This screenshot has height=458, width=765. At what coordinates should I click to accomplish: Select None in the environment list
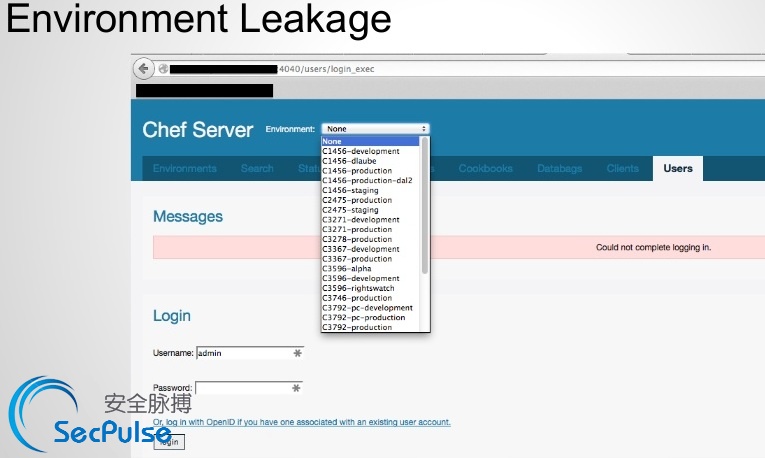370,141
